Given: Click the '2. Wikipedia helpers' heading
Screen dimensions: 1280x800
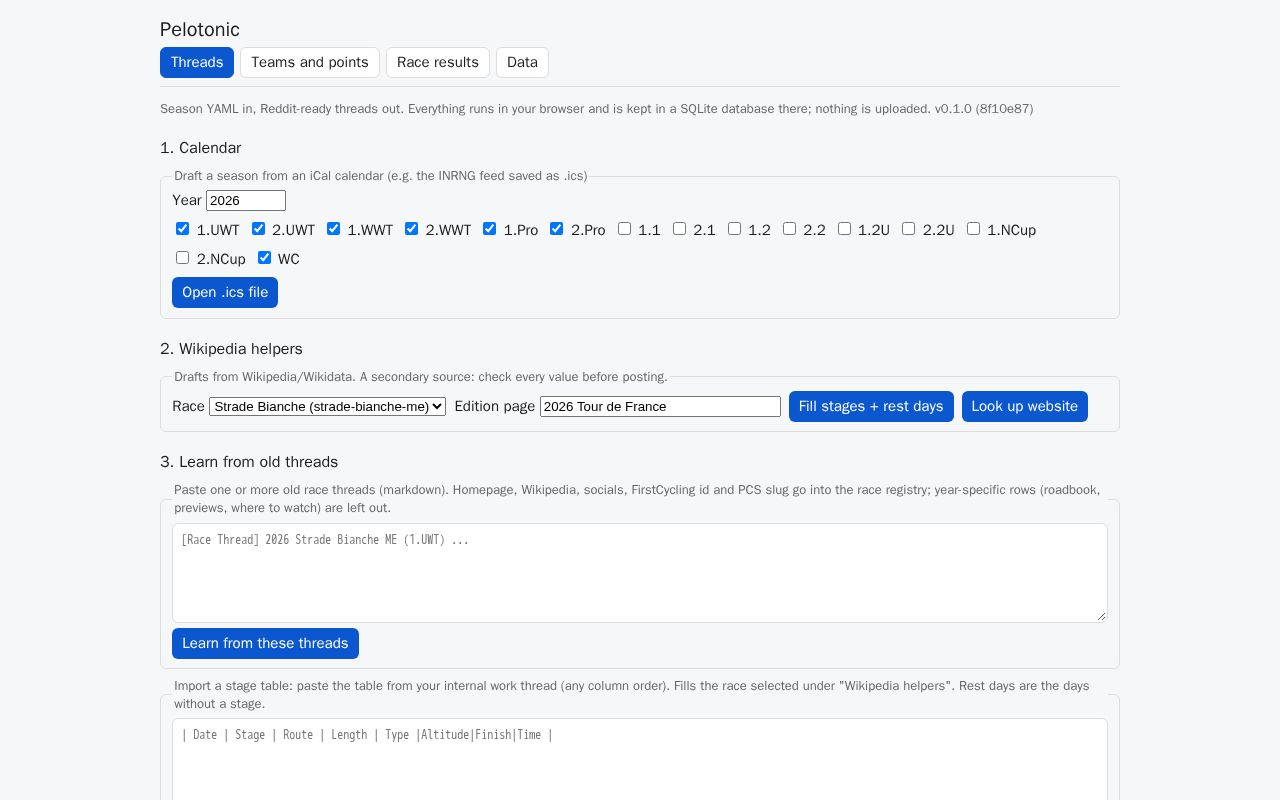Looking at the screenshot, I should [x=231, y=349].
